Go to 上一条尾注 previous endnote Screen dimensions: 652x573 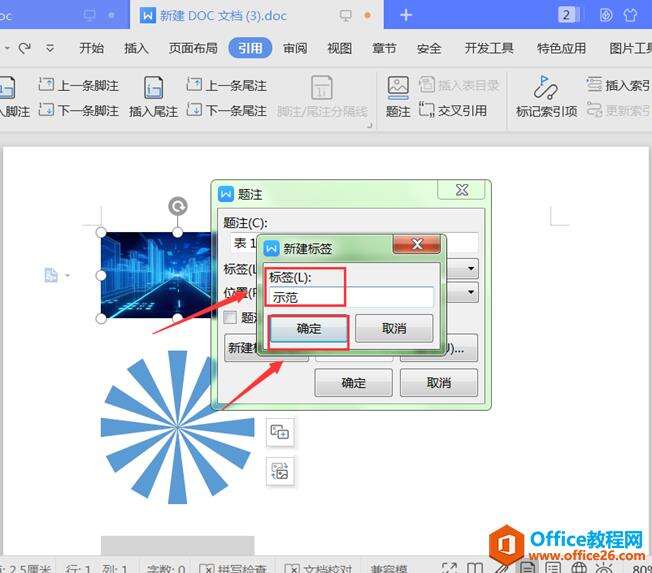click(227, 86)
